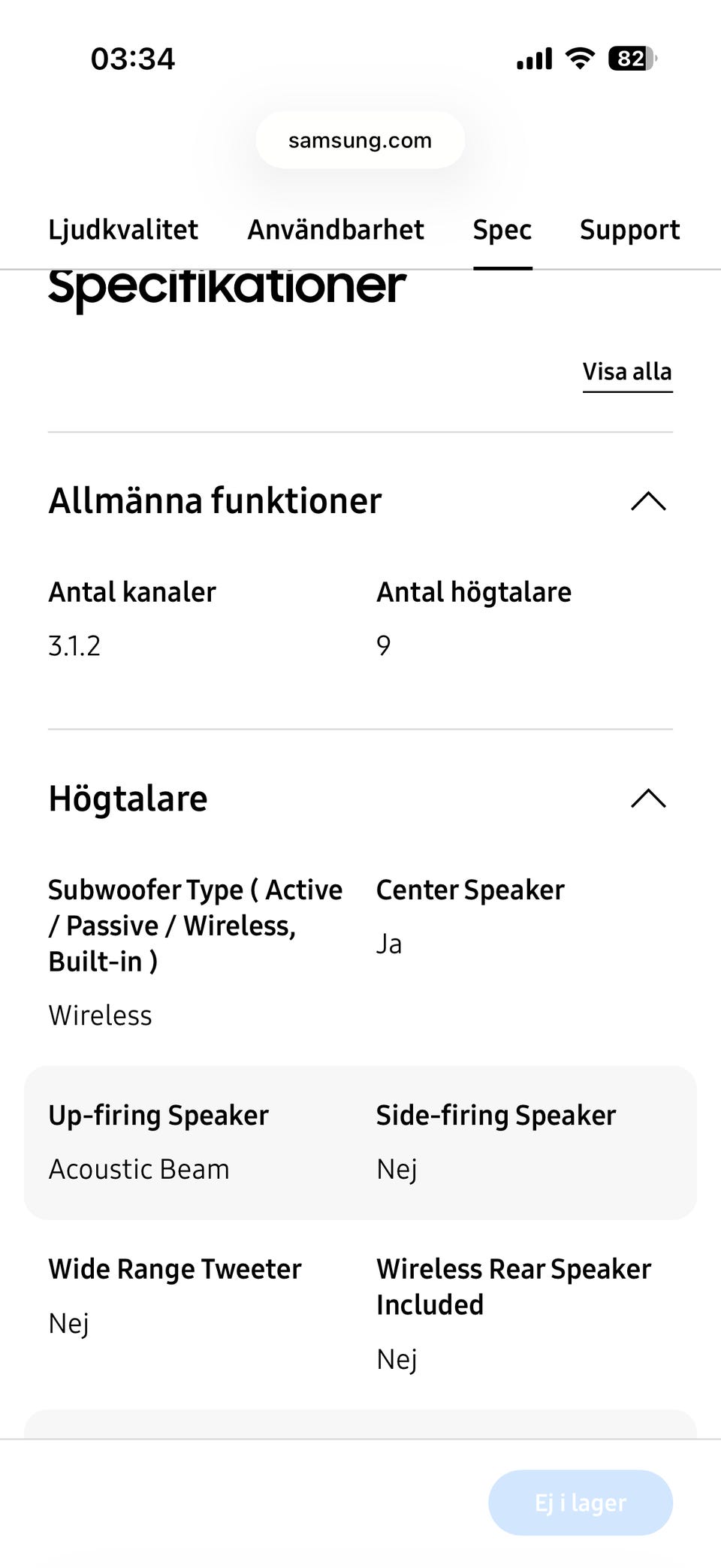721x1568 pixels.
Task: Click the Side-firing Speaker label
Action: (x=496, y=1116)
